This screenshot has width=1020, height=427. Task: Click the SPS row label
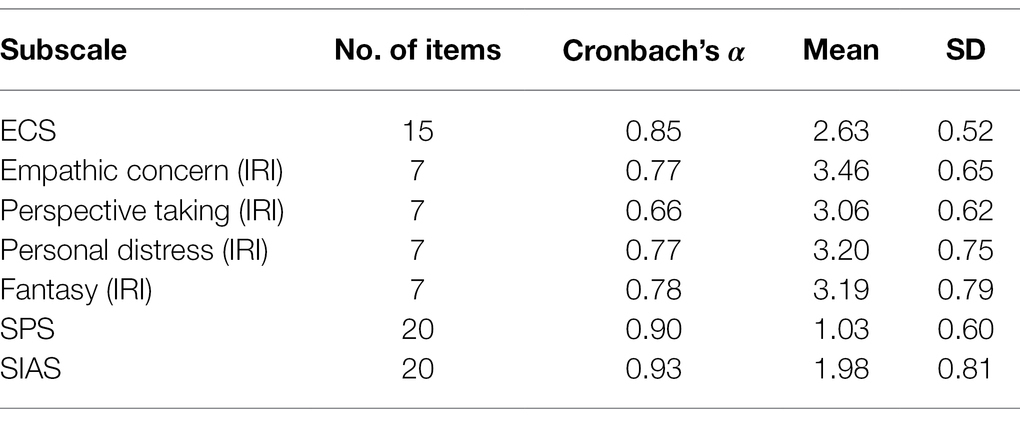tap(27, 330)
